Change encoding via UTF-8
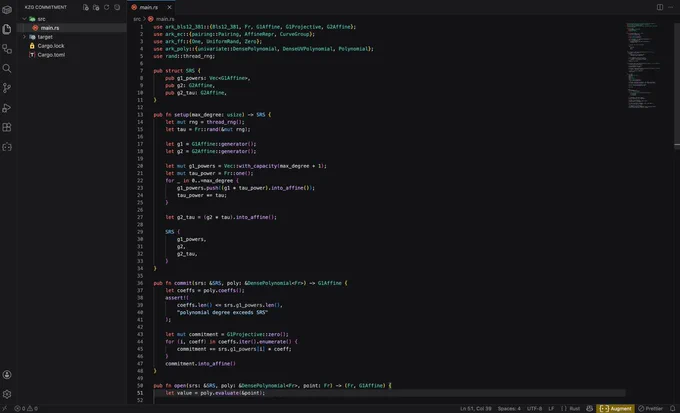This screenshot has width=680, height=413. pyautogui.click(x=534, y=409)
